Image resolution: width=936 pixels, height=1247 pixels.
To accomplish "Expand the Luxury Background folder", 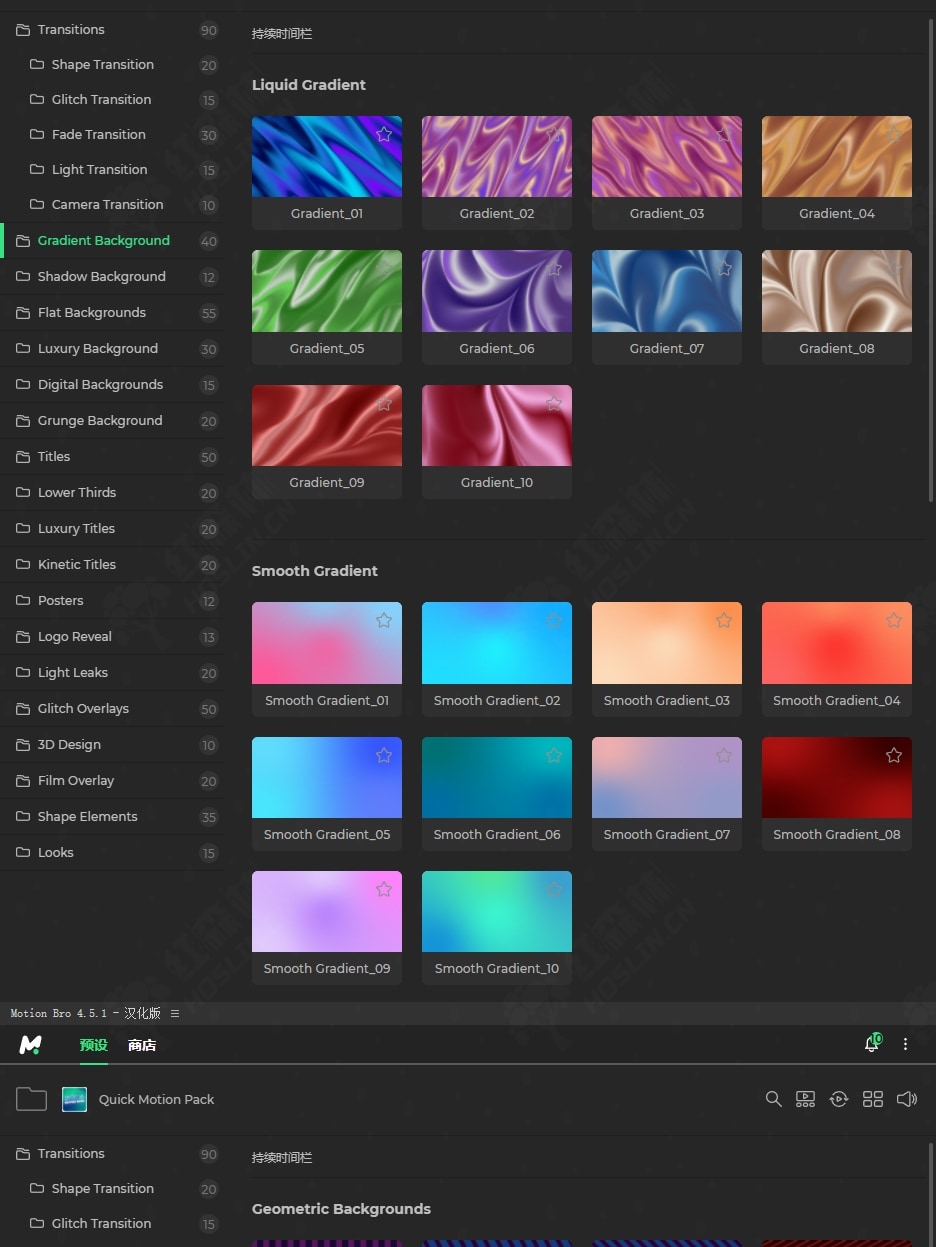I will (x=97, y=348).
